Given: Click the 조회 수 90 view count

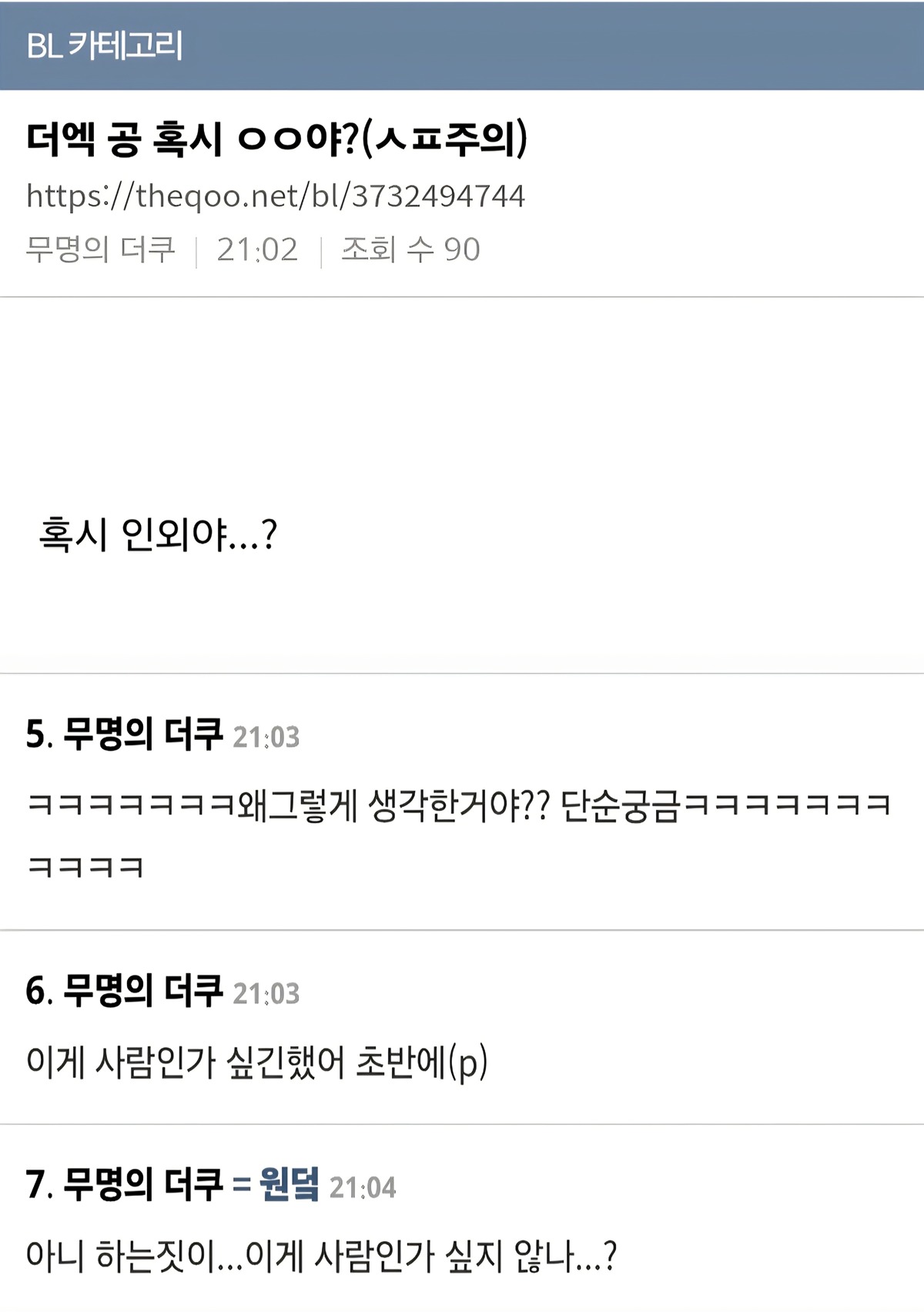Looking at the screenshot, I should [410, 249].
